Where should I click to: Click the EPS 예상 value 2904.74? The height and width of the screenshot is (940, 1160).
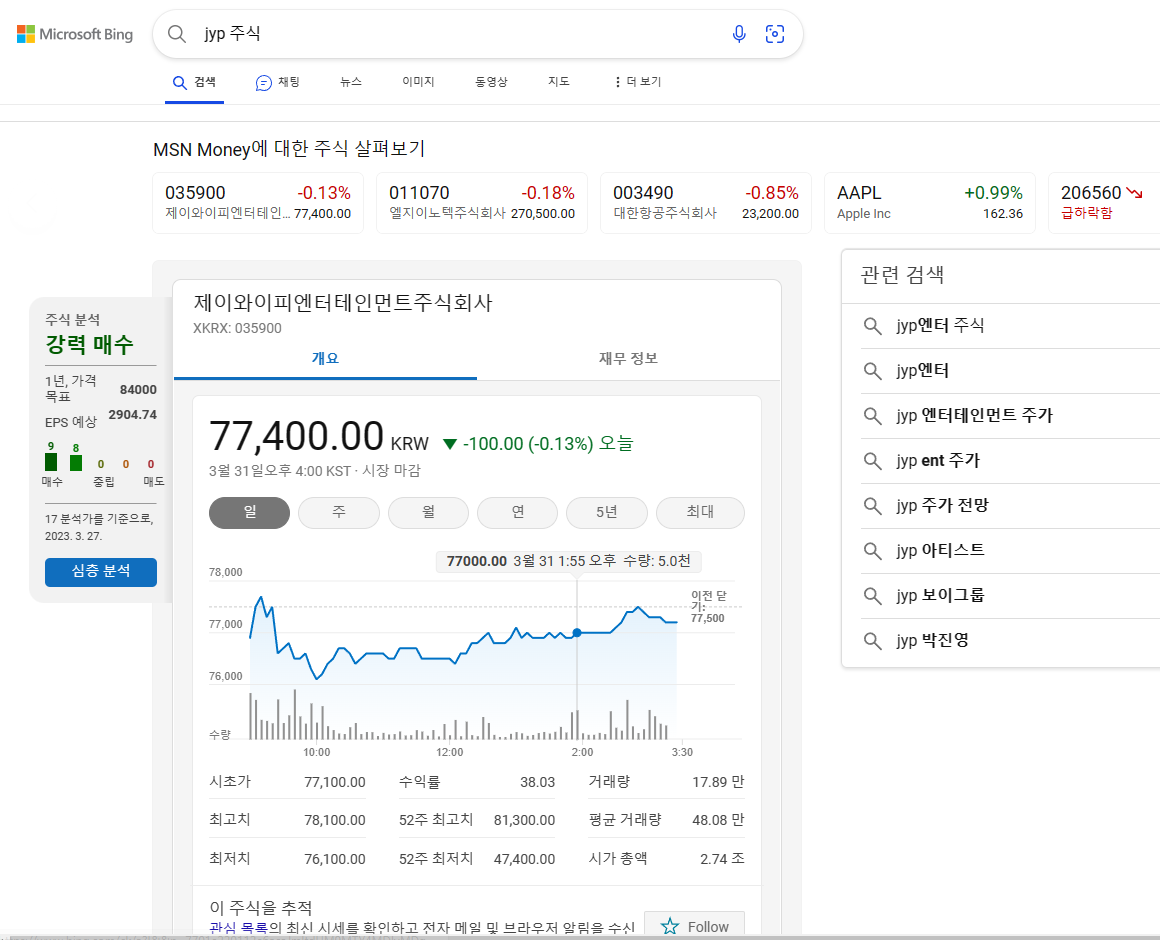(132, 415)
